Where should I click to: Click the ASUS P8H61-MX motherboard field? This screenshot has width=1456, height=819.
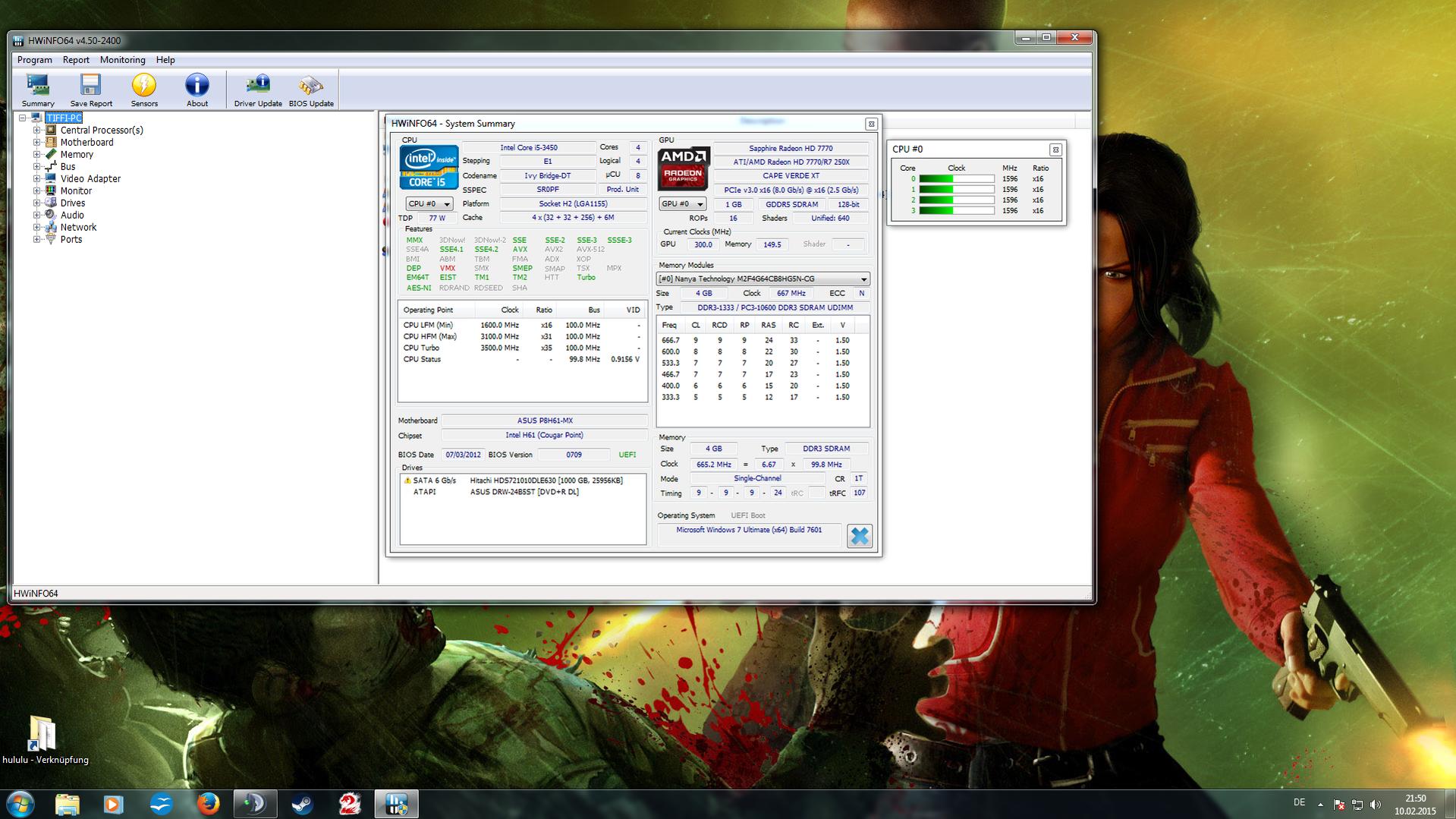545,421
